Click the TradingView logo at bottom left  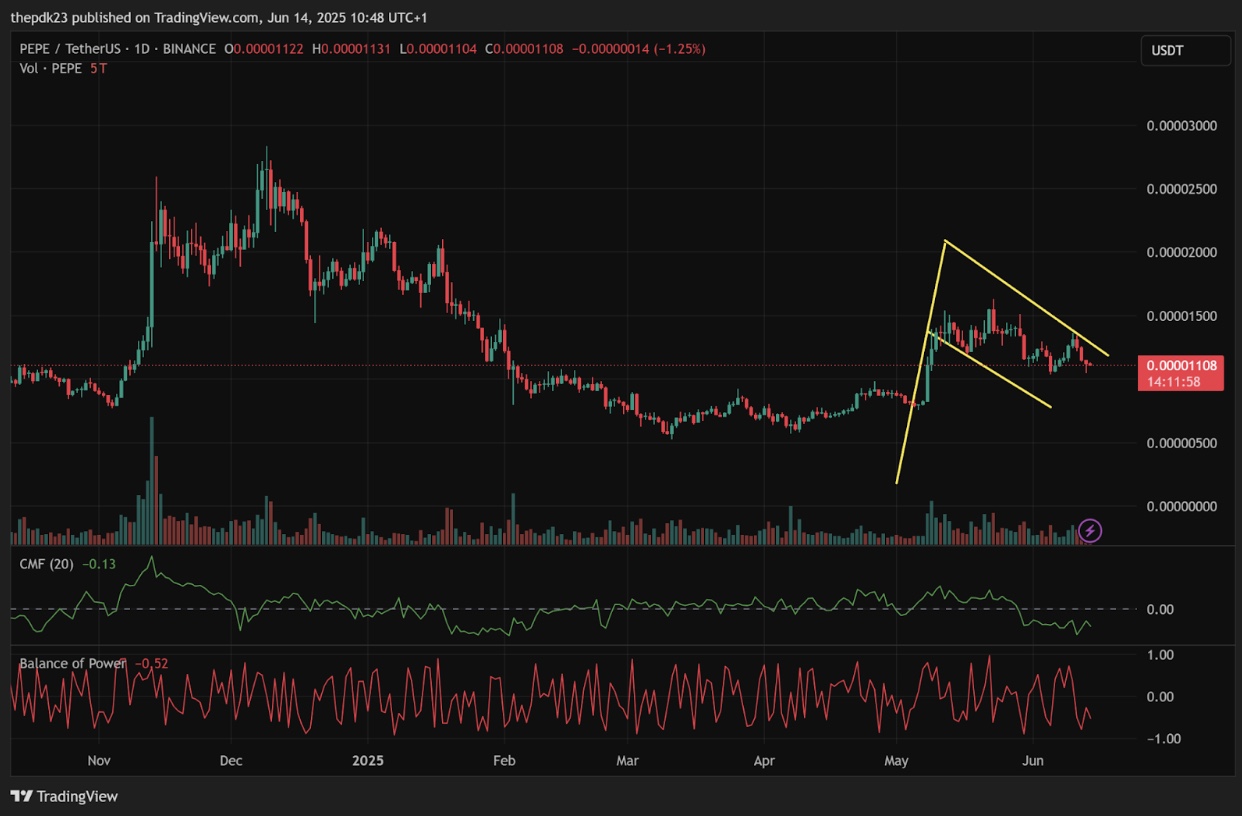(64, 796)
